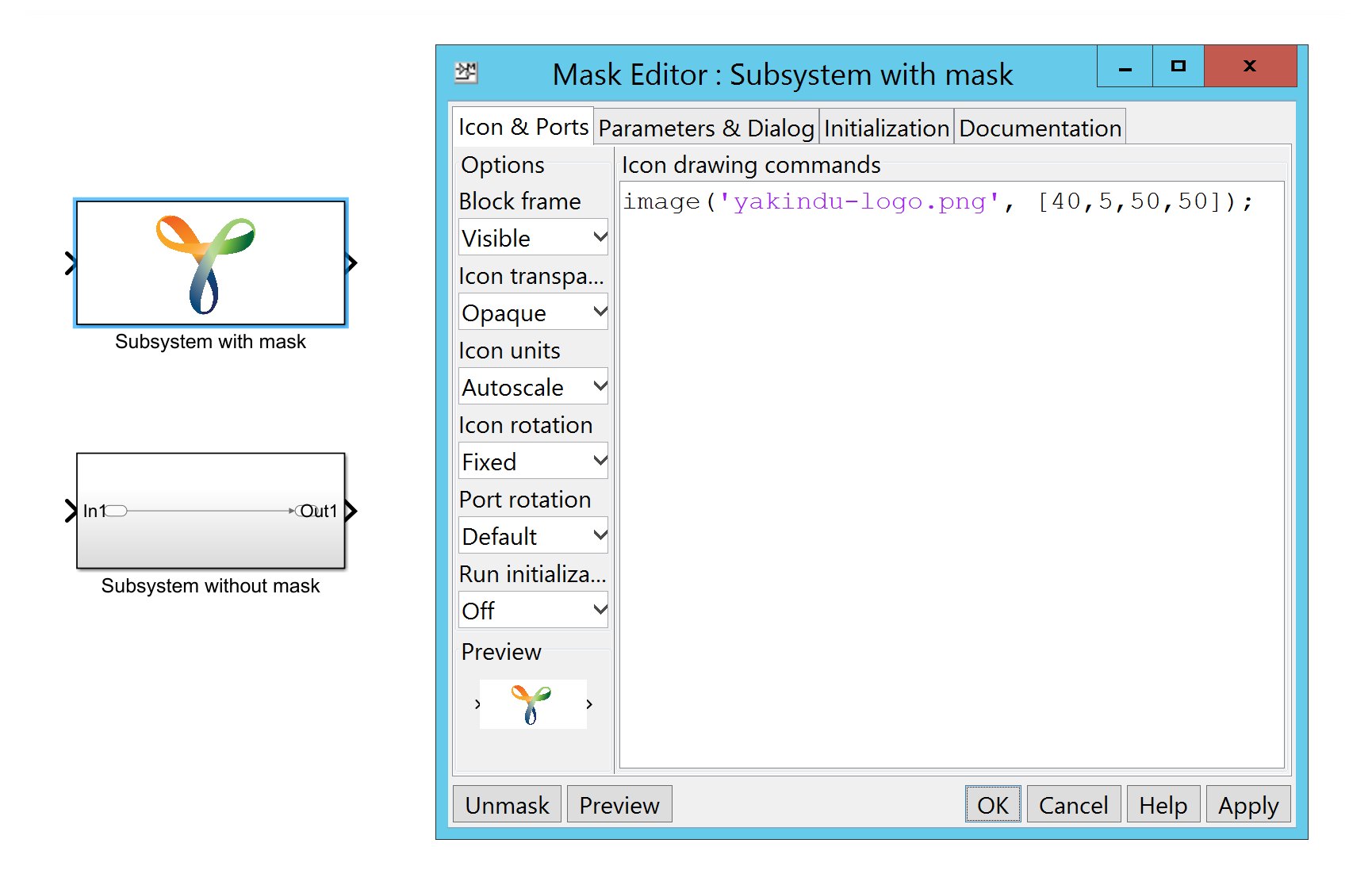Open the Icon rotation Fixed dropdown
This screenshot has height=893, width=1372.
(x=533, y=461)
